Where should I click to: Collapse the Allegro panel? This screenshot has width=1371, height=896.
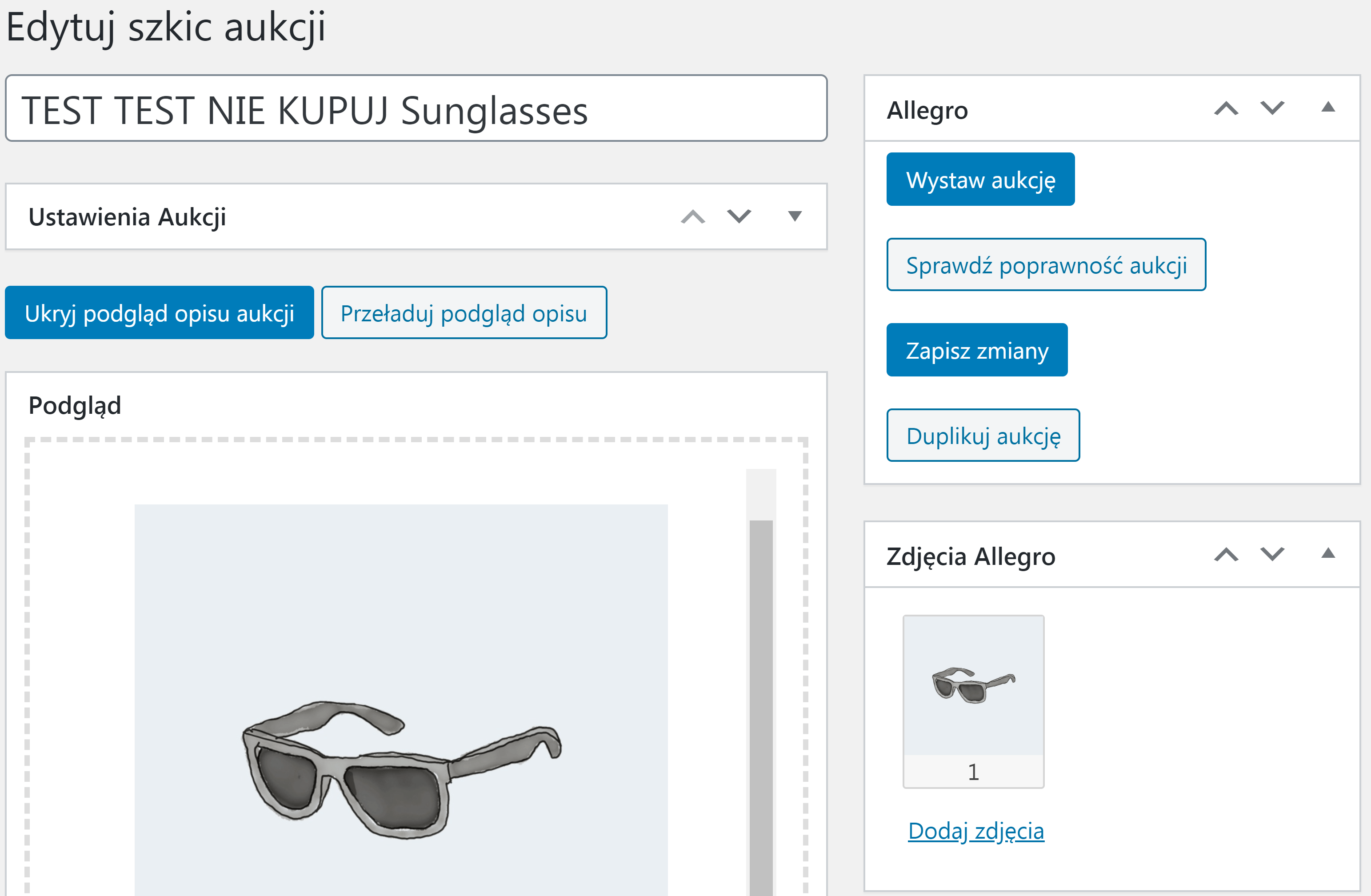[x=1328, y=107]
